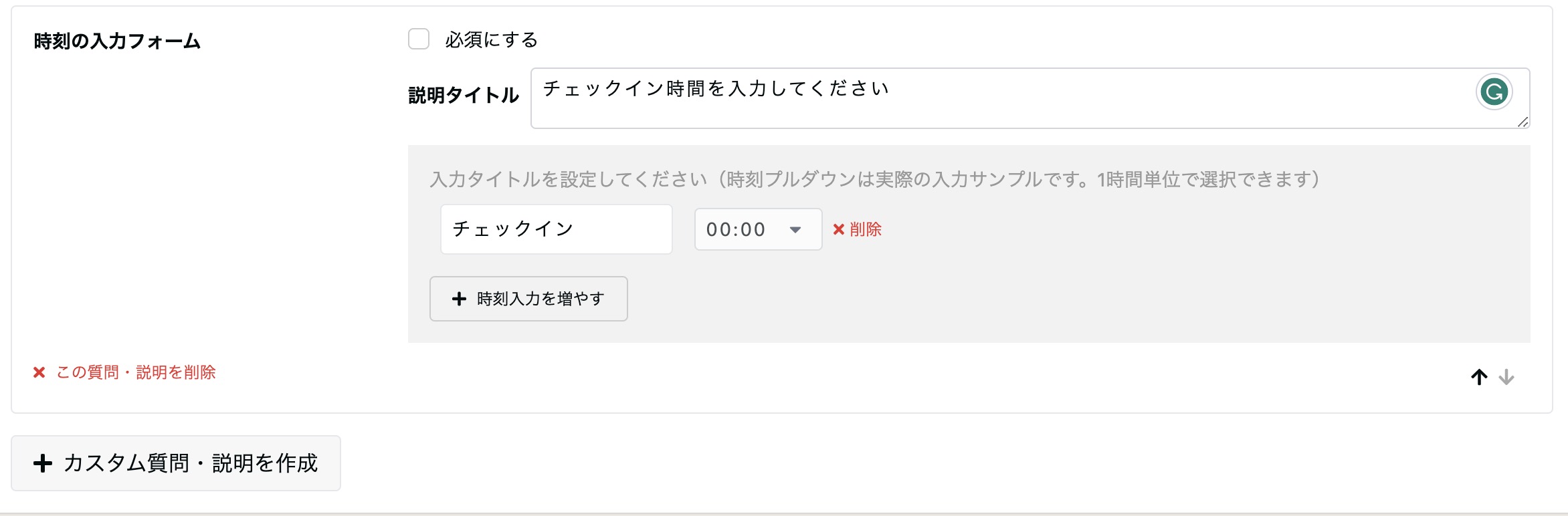The height and width of the screenshot is (516, 1568).
Task: Open the 00:00 time dropdown
Action: click(758, 229)
